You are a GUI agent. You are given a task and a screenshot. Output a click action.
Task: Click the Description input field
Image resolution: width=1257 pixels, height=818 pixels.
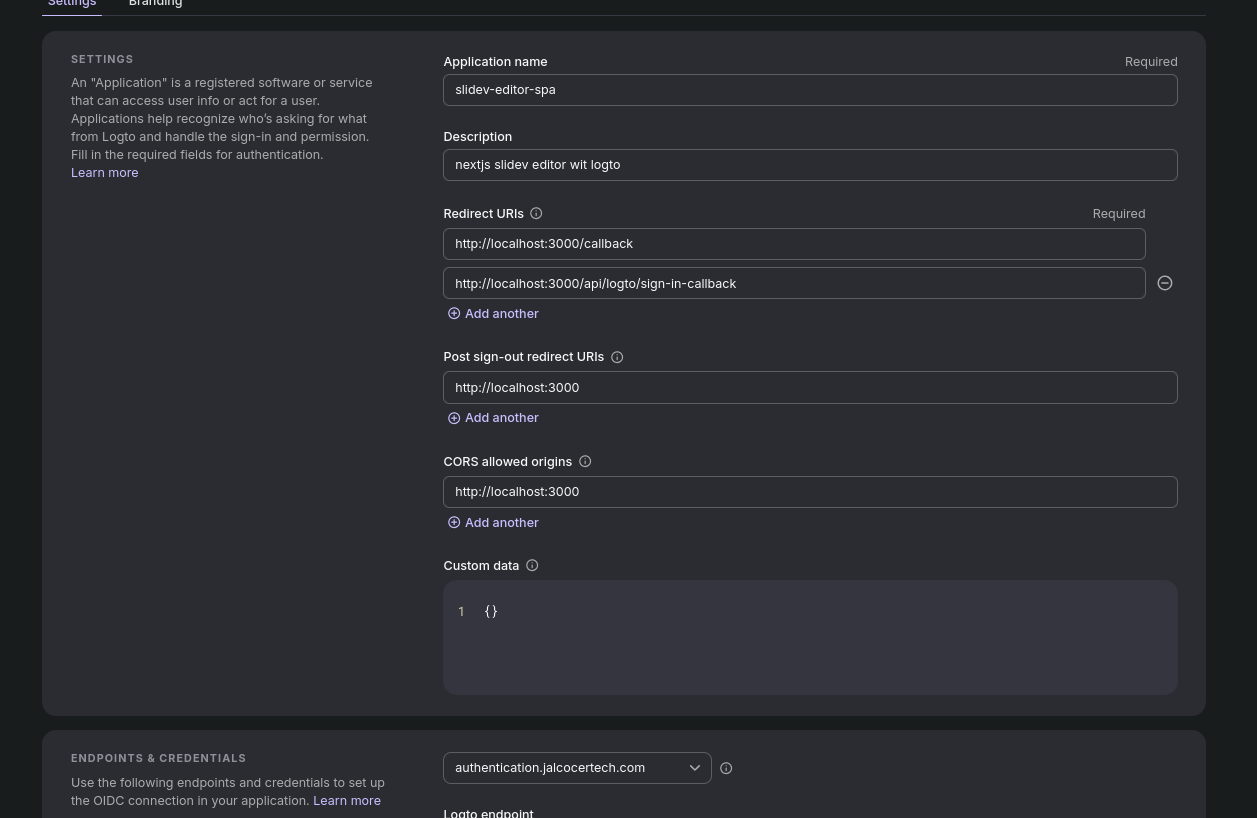pyautogui.click(x=810, y=165)
